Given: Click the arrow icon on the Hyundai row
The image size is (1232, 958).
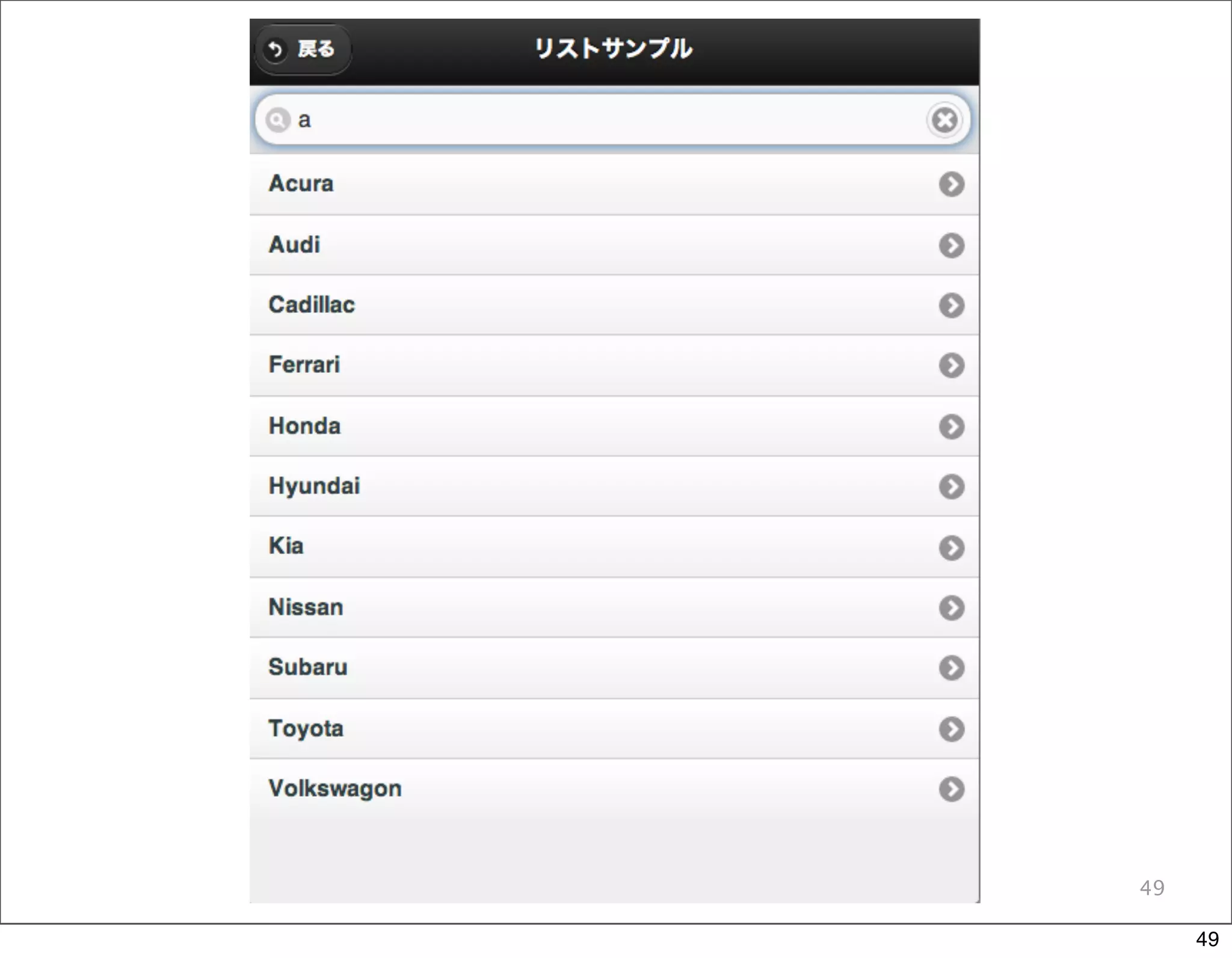Looking at the screenshot, I should coord(951,487).
